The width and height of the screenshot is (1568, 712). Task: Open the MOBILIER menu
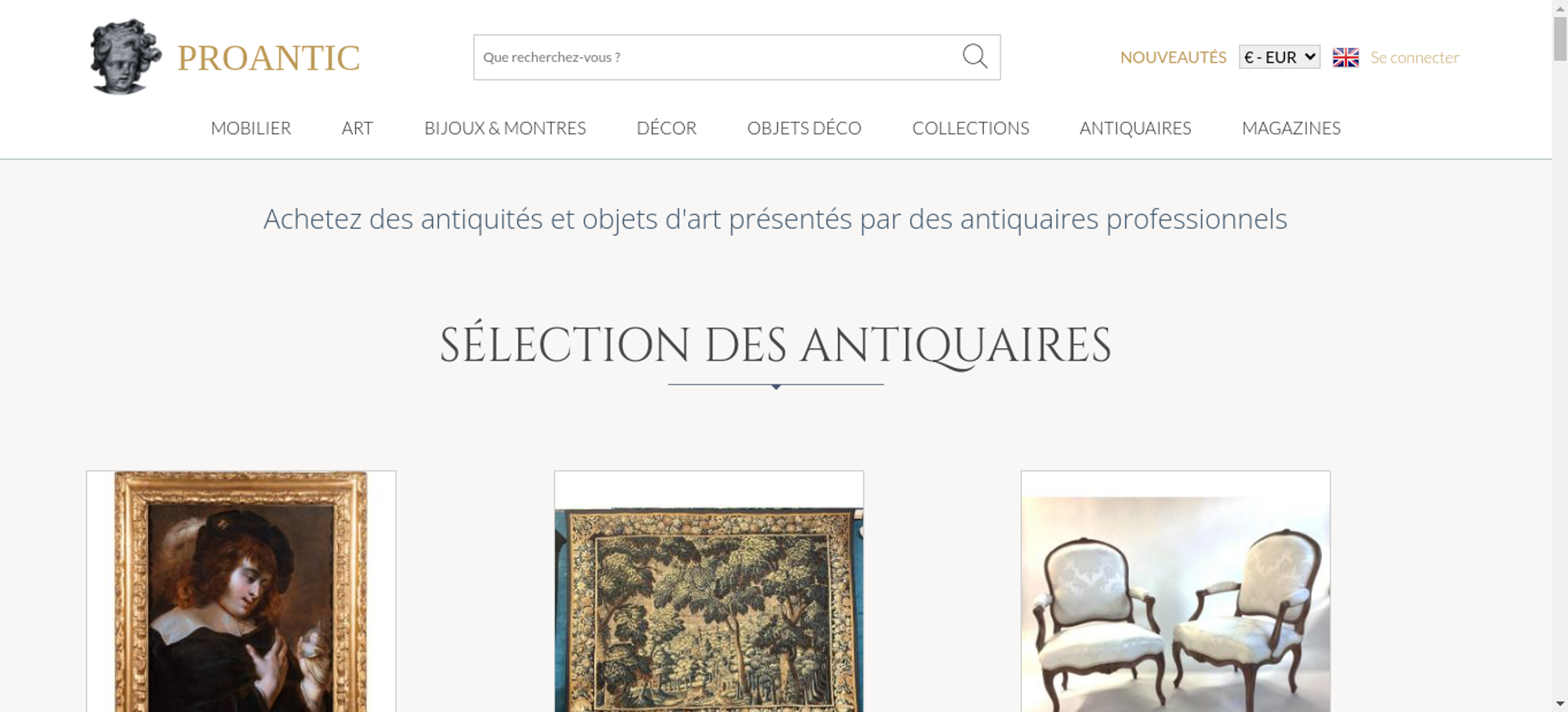pos(251,128)
